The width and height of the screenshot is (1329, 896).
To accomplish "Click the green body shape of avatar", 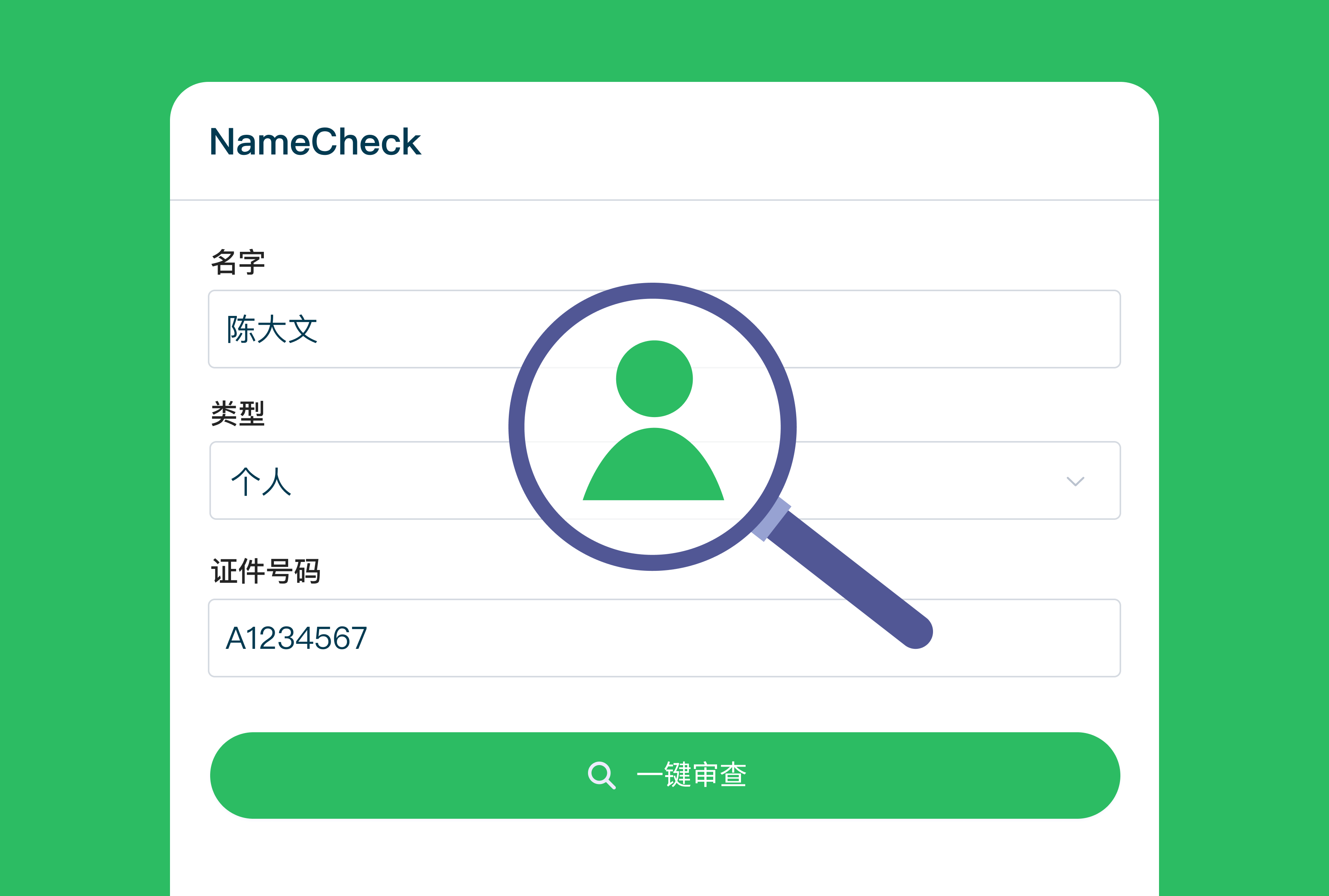I will 653,464.
